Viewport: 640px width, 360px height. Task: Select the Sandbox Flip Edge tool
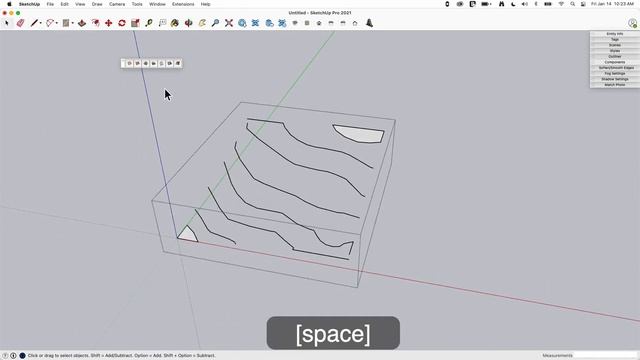[x=178, y=63]
